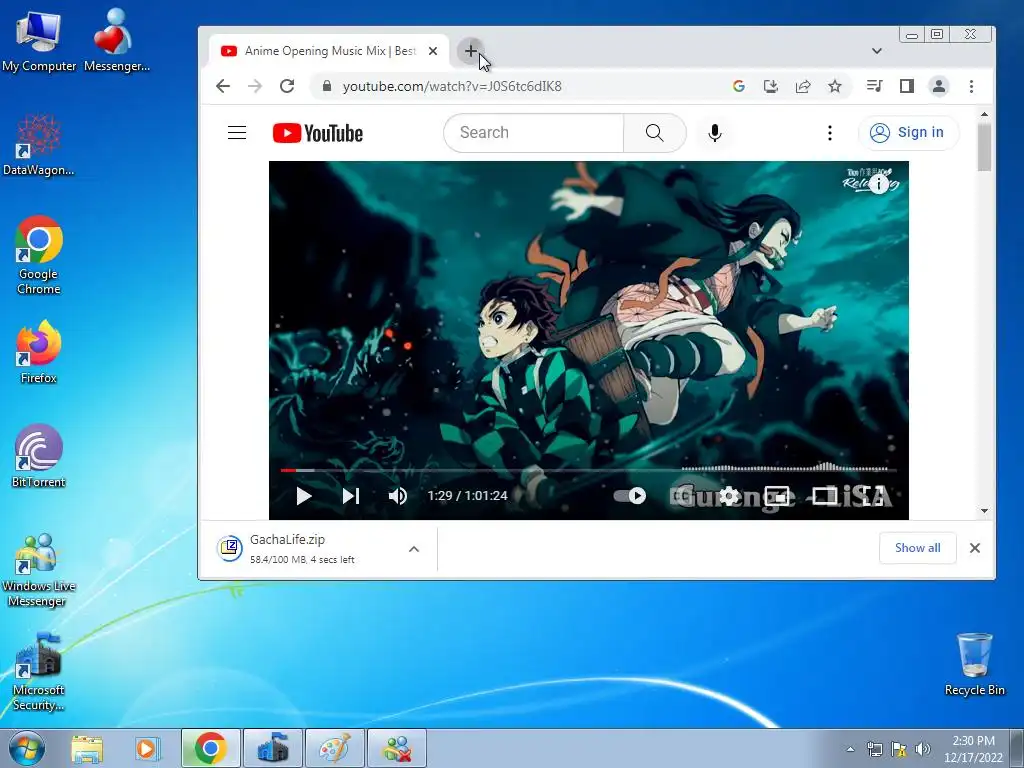Toggle autoplay switch
The image size is (1024, 768).
pos(630,496)
